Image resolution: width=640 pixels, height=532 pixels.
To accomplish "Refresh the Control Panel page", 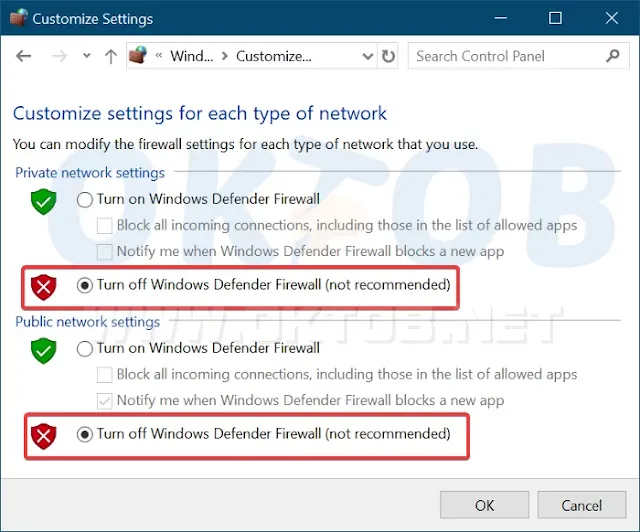I will tap(388, 56).
